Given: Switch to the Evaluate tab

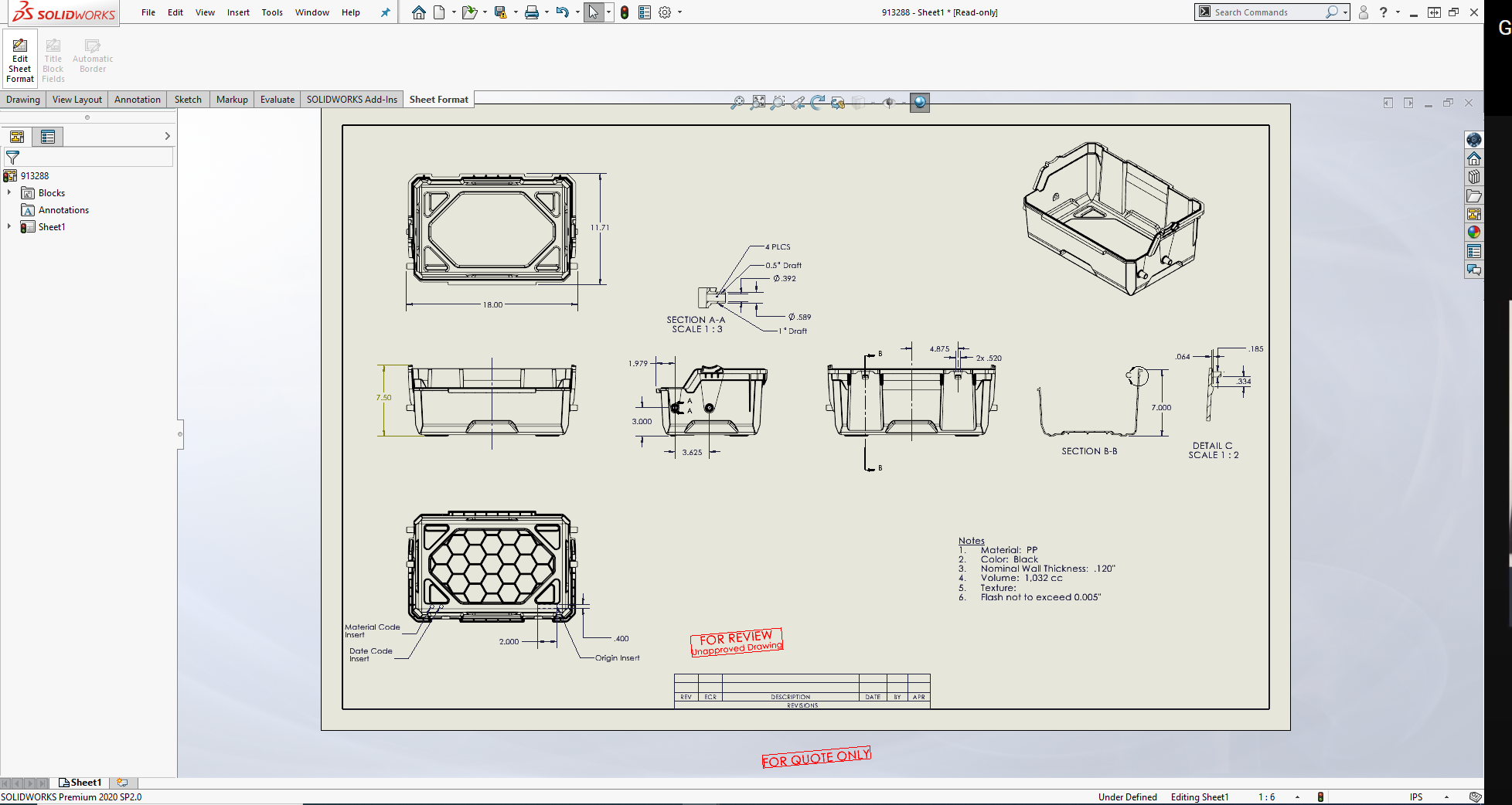Looking at the screenshot, I should pyautogui.click(x=278, y=100).
